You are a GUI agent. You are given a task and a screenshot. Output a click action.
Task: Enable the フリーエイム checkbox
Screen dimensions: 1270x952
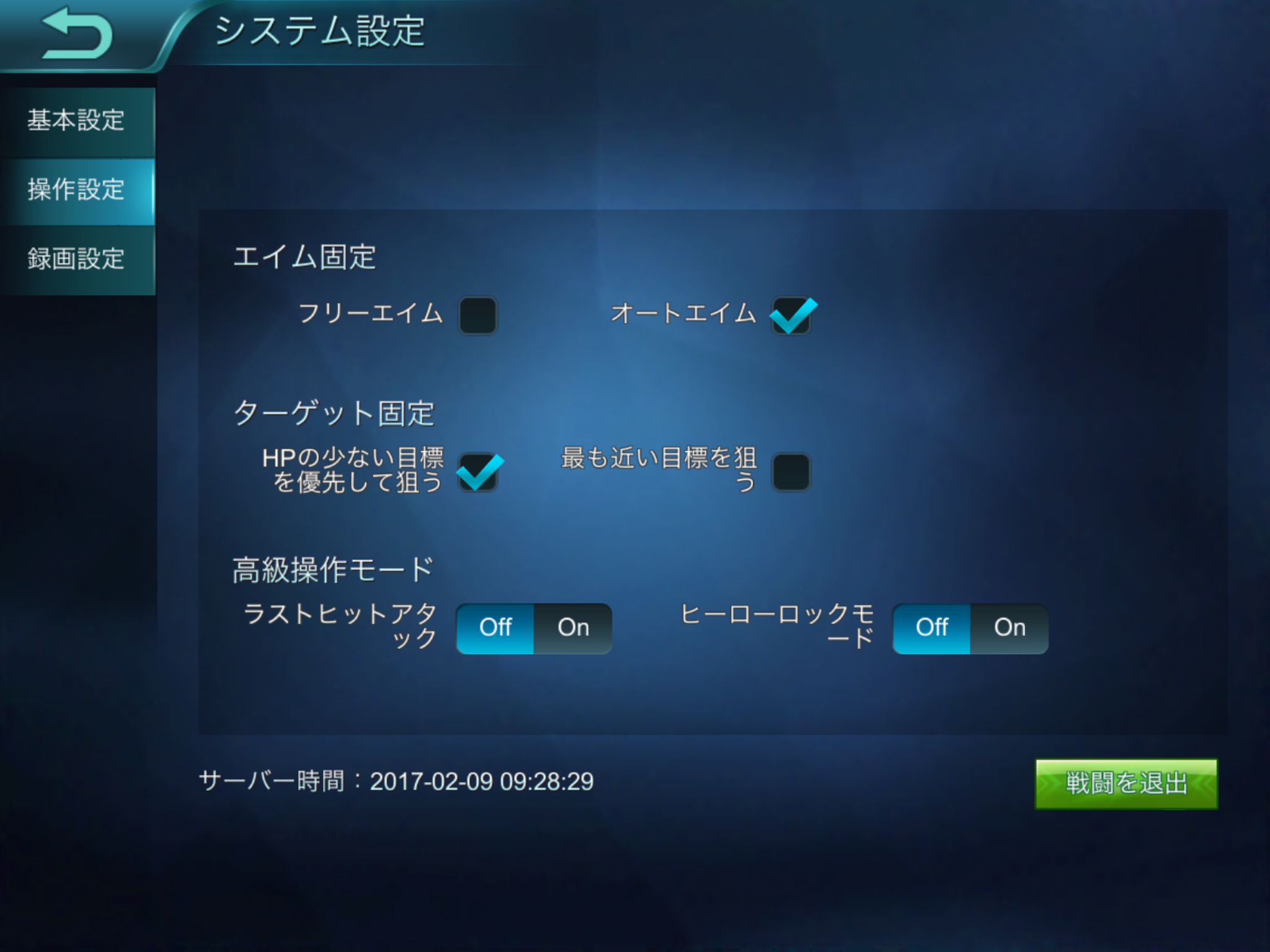pyautogui.click(x=477, y=315)
